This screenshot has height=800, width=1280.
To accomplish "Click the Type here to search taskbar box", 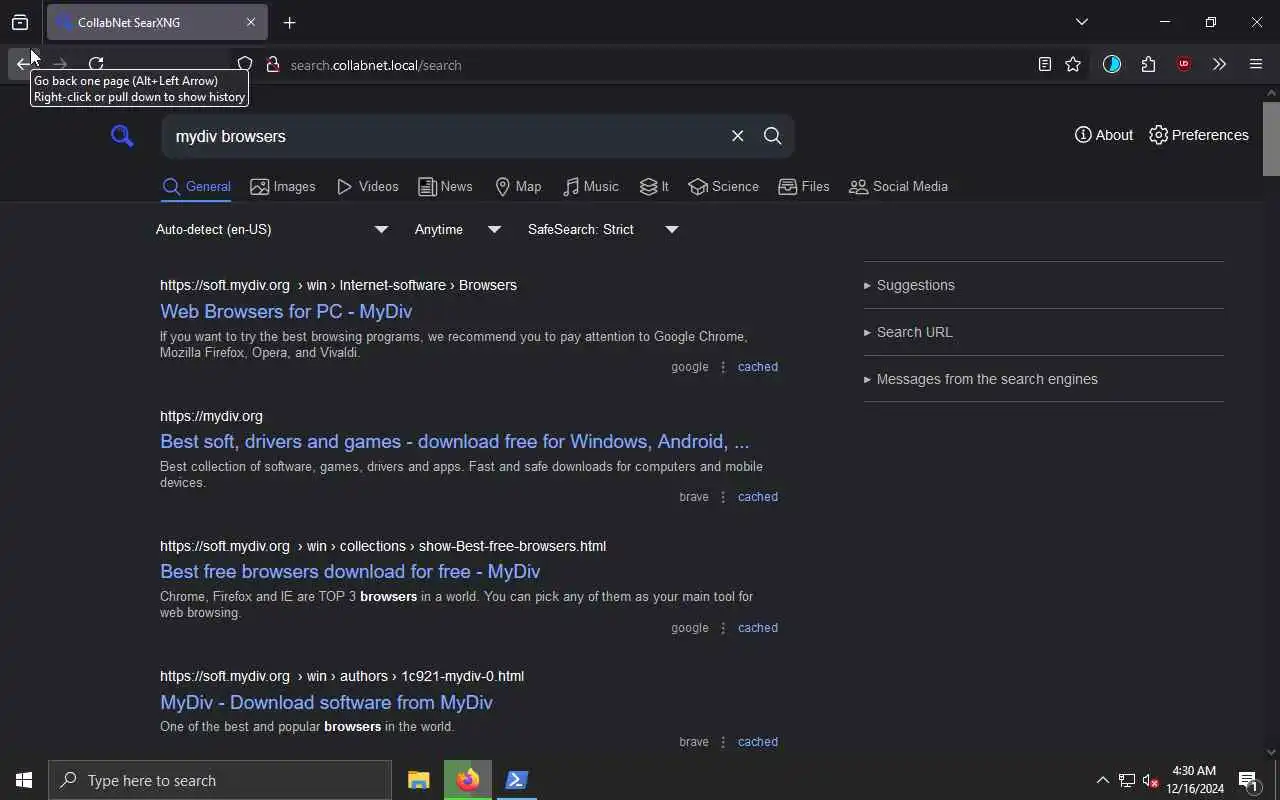I will coord(220,780).
